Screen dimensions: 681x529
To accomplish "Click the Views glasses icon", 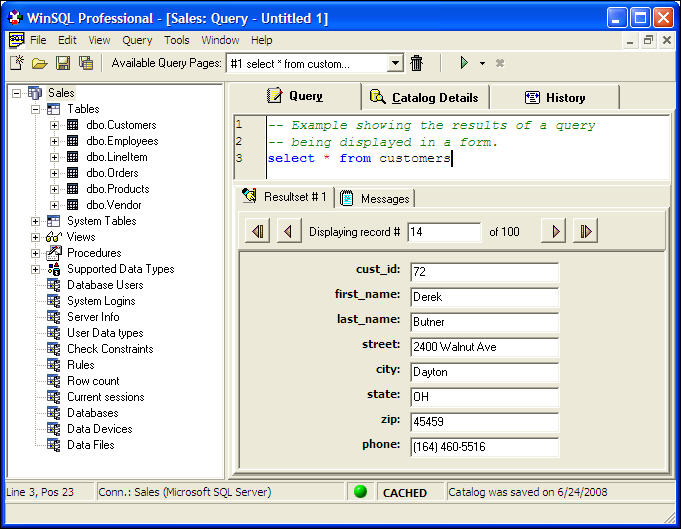I will point(53,237).
